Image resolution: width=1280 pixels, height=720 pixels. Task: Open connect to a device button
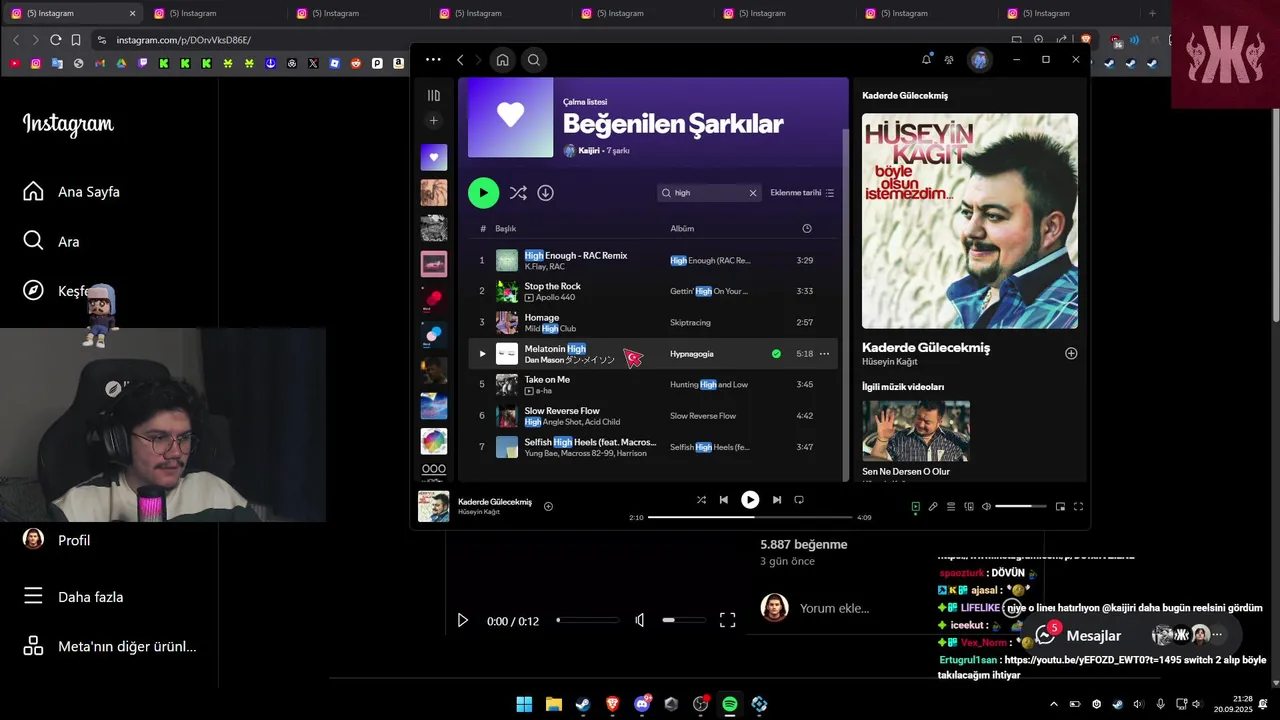point(969,507)
